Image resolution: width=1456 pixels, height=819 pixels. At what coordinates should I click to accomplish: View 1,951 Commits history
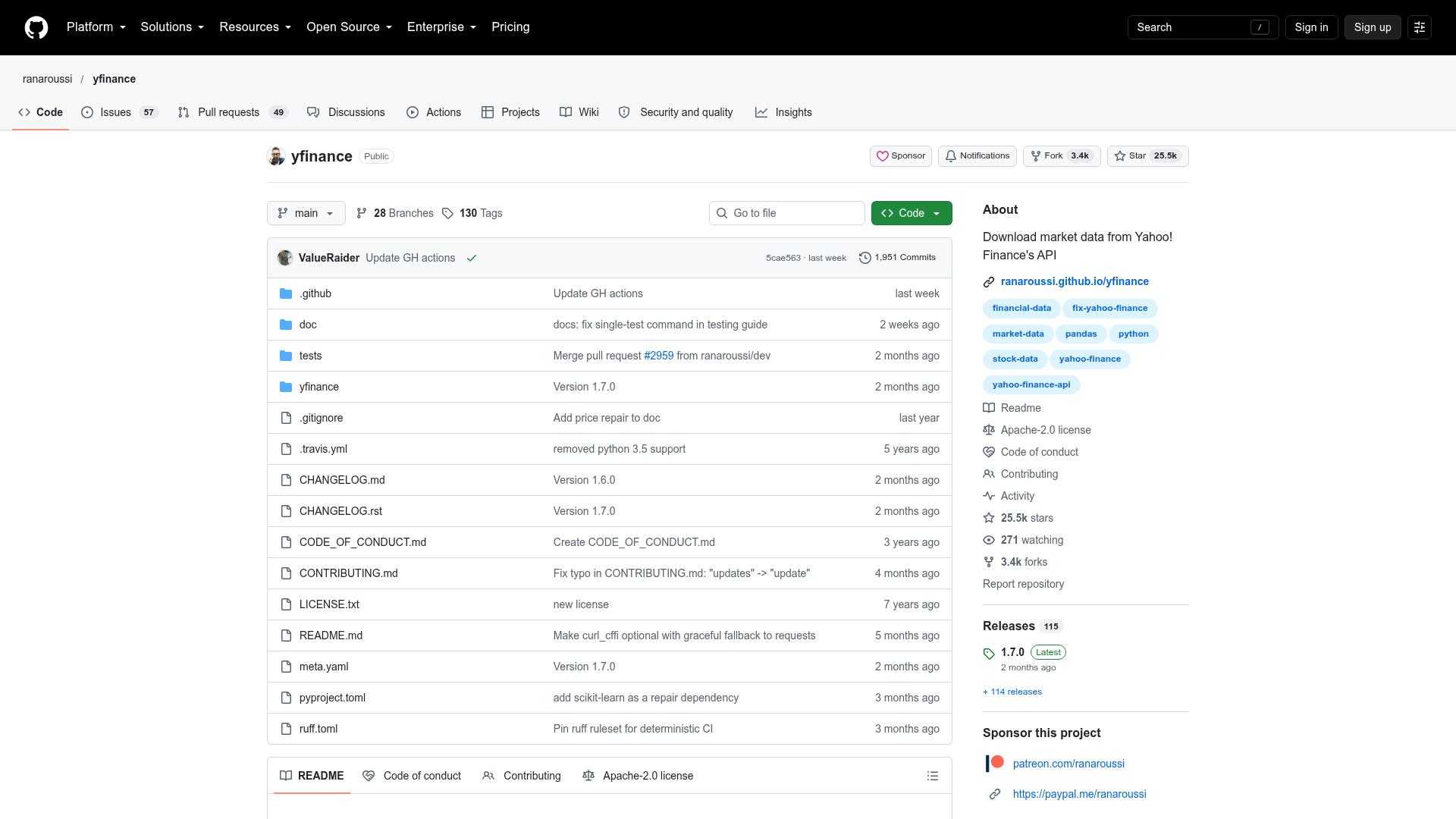pos(897,258)
